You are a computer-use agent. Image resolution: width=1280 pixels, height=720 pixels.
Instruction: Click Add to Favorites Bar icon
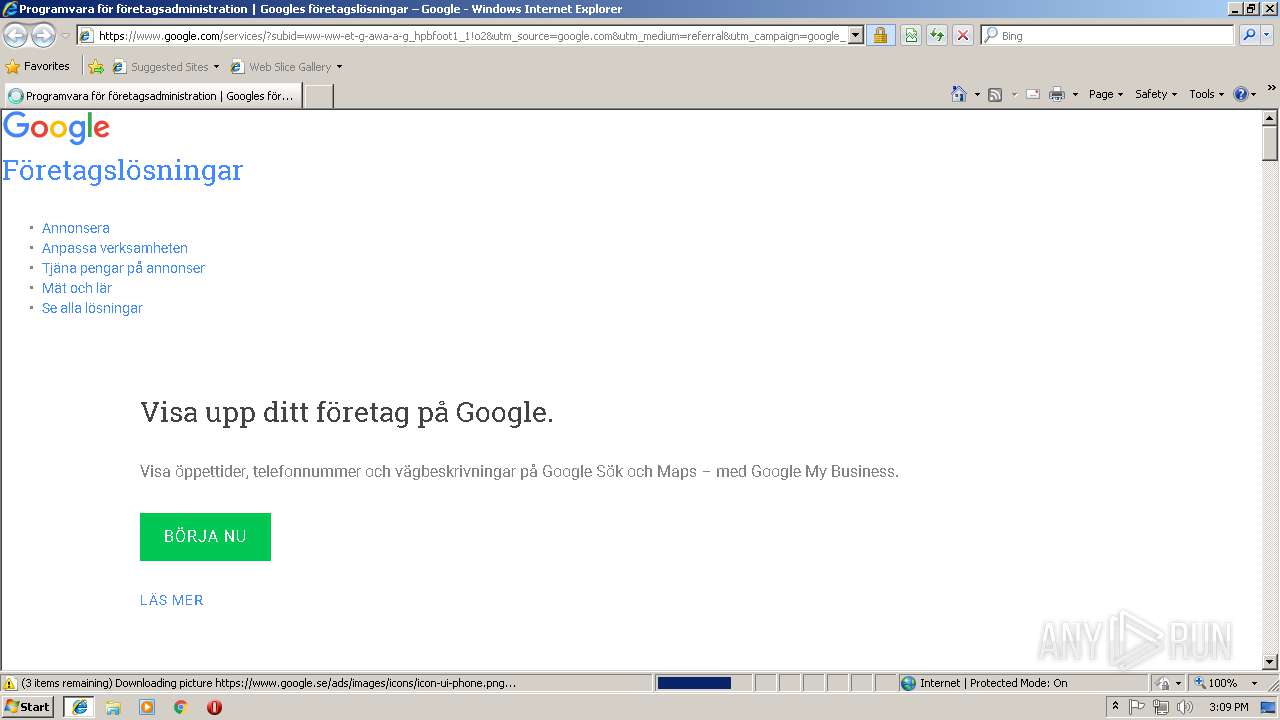96,67
